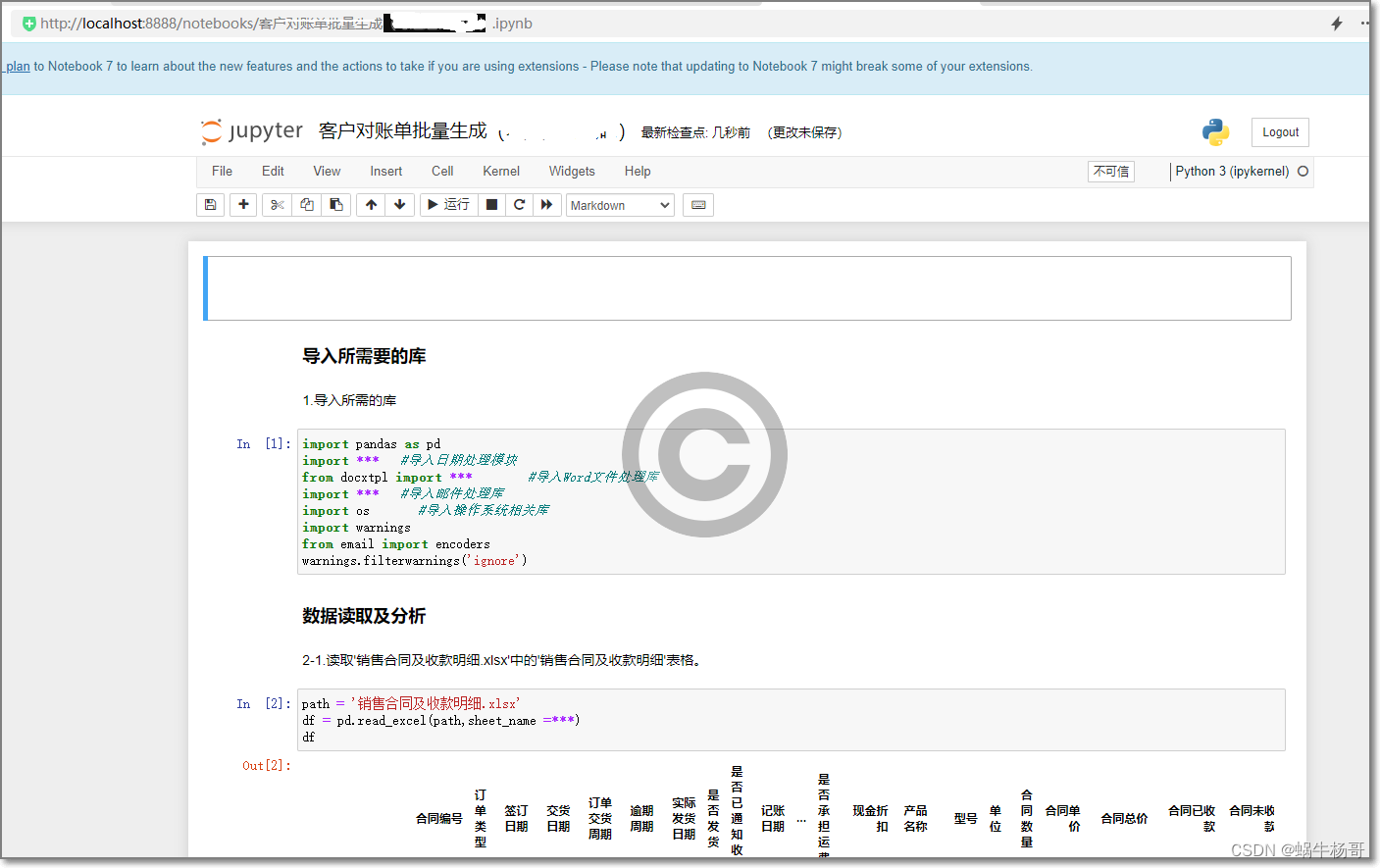Click into the In [1] import code cell
This screenshot has width=1380, height=868.
tap(791, 502)
